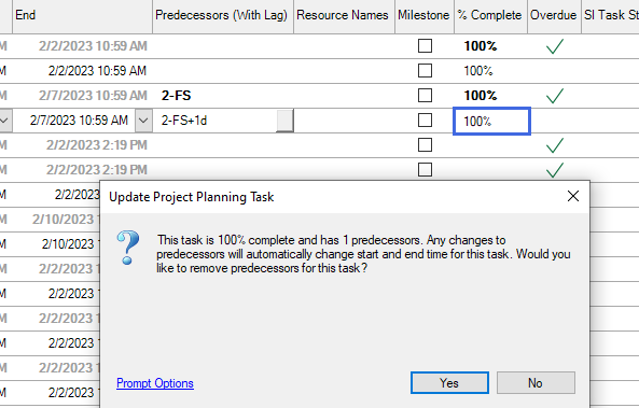This screenshot has height=408, width=640.
Task: Click the blue question mark icon in the dialog
Action: click(128, 247)
